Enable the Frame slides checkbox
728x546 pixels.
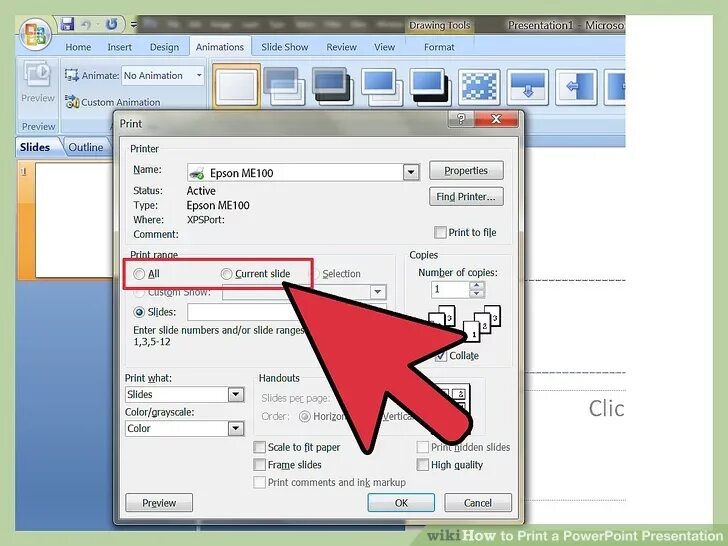coord(259,465)
